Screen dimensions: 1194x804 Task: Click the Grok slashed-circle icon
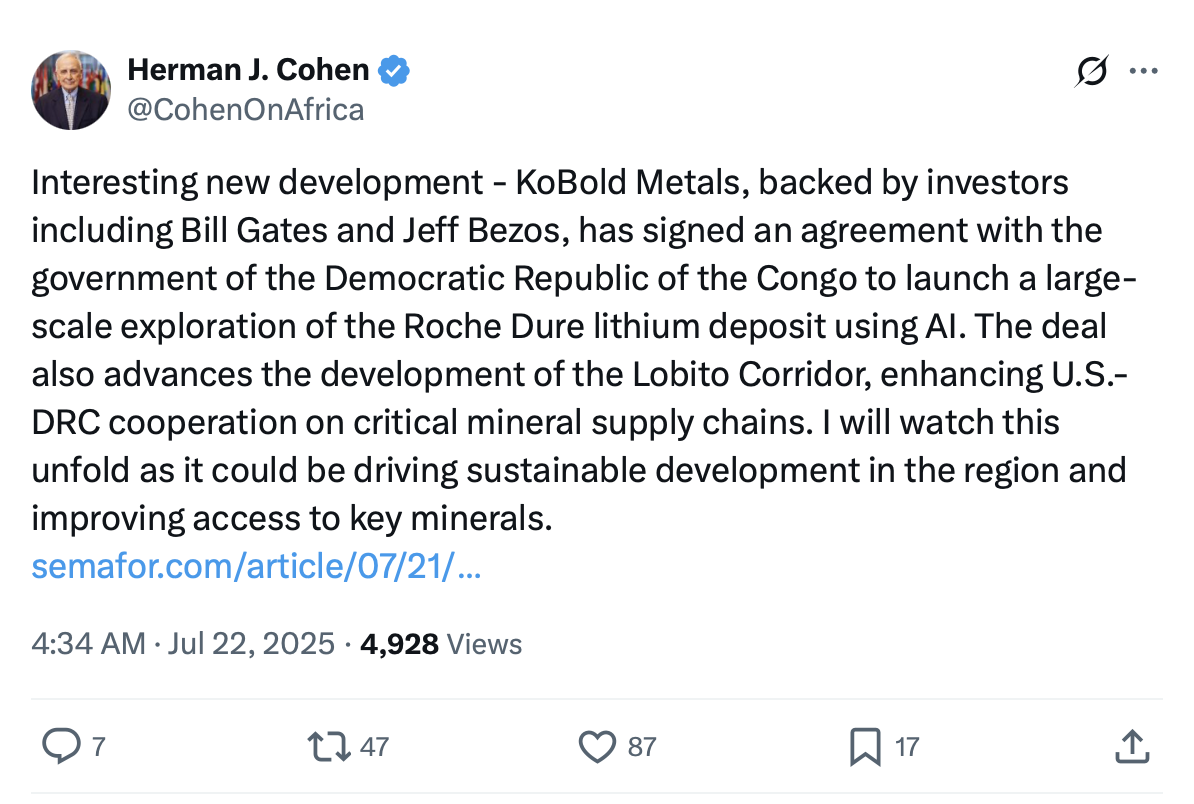point(1092,71)
